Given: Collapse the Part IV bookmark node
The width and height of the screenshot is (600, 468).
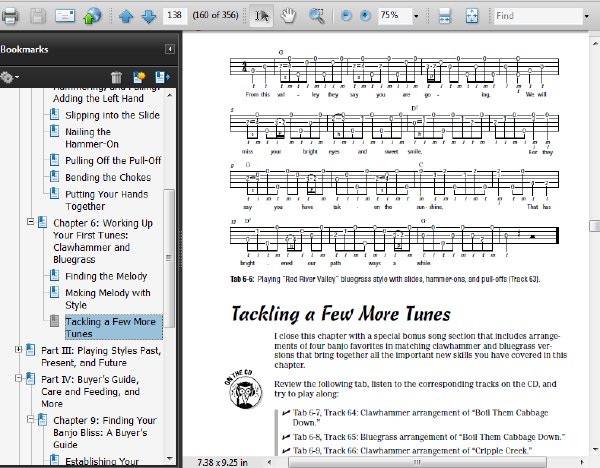Looking at the screenshot, I should pos(18,378).
